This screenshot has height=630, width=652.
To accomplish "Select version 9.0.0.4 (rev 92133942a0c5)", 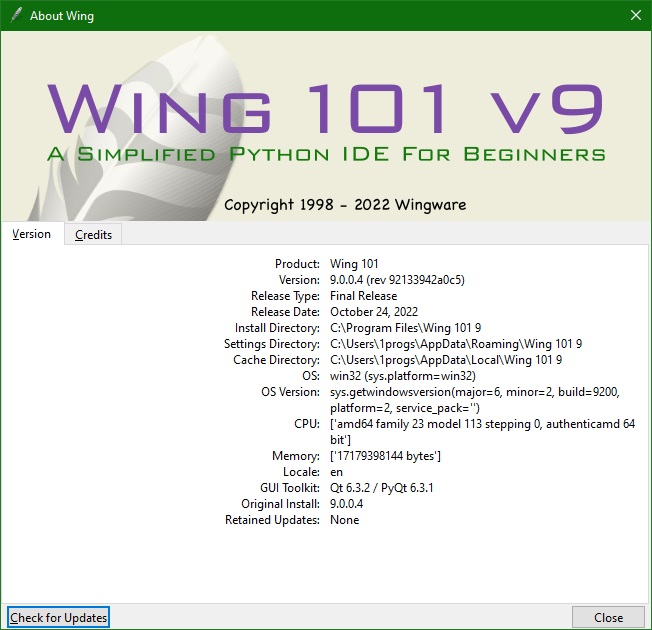I will coord(397,280).
